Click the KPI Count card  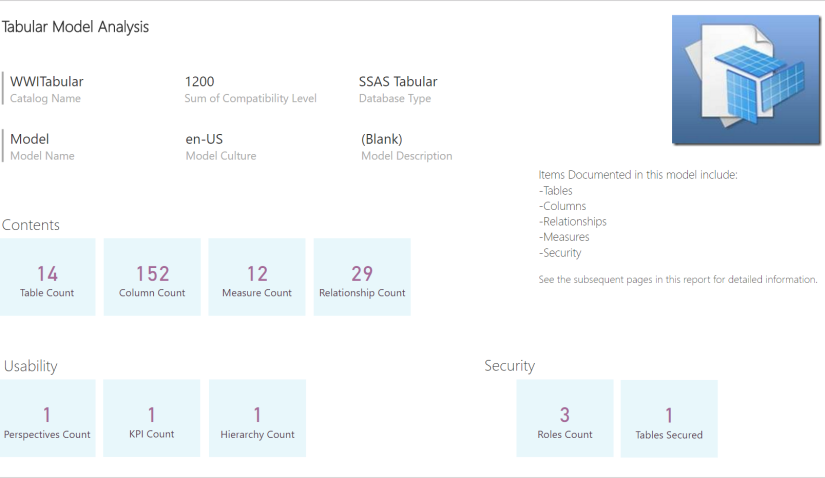click(152, 418)
